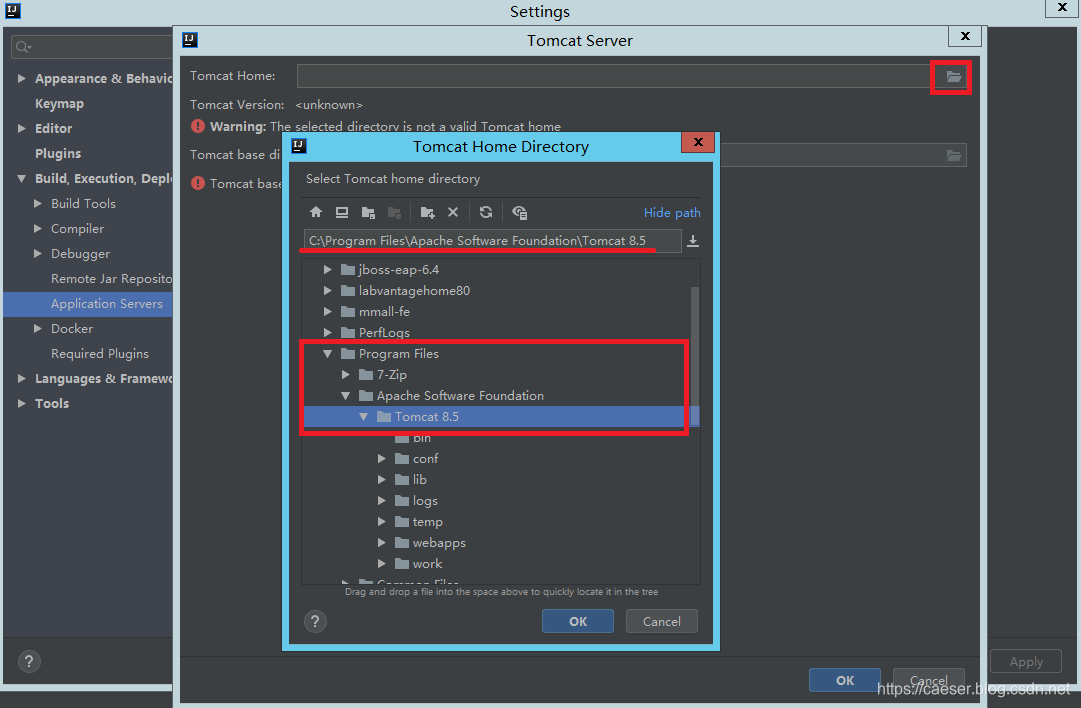Expand the logs folder arrow
Image resolution: width=1081 pixels, height=708 pixels.
pyautogui.click(x=381, y=501)
